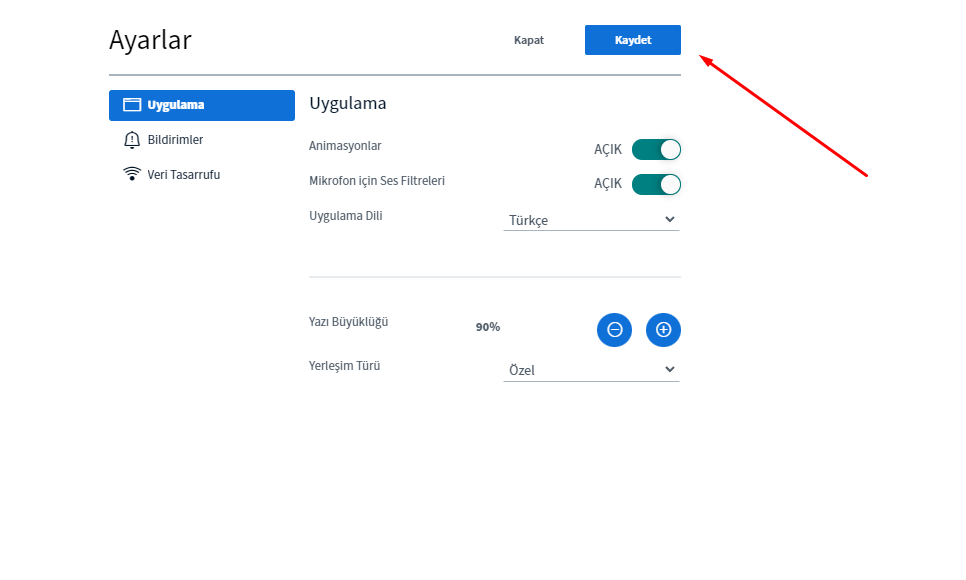This screenshot has height=580, width=966.
Task: Click the AÇIK label beside Animasyonlar
Action: pos(607,150)
